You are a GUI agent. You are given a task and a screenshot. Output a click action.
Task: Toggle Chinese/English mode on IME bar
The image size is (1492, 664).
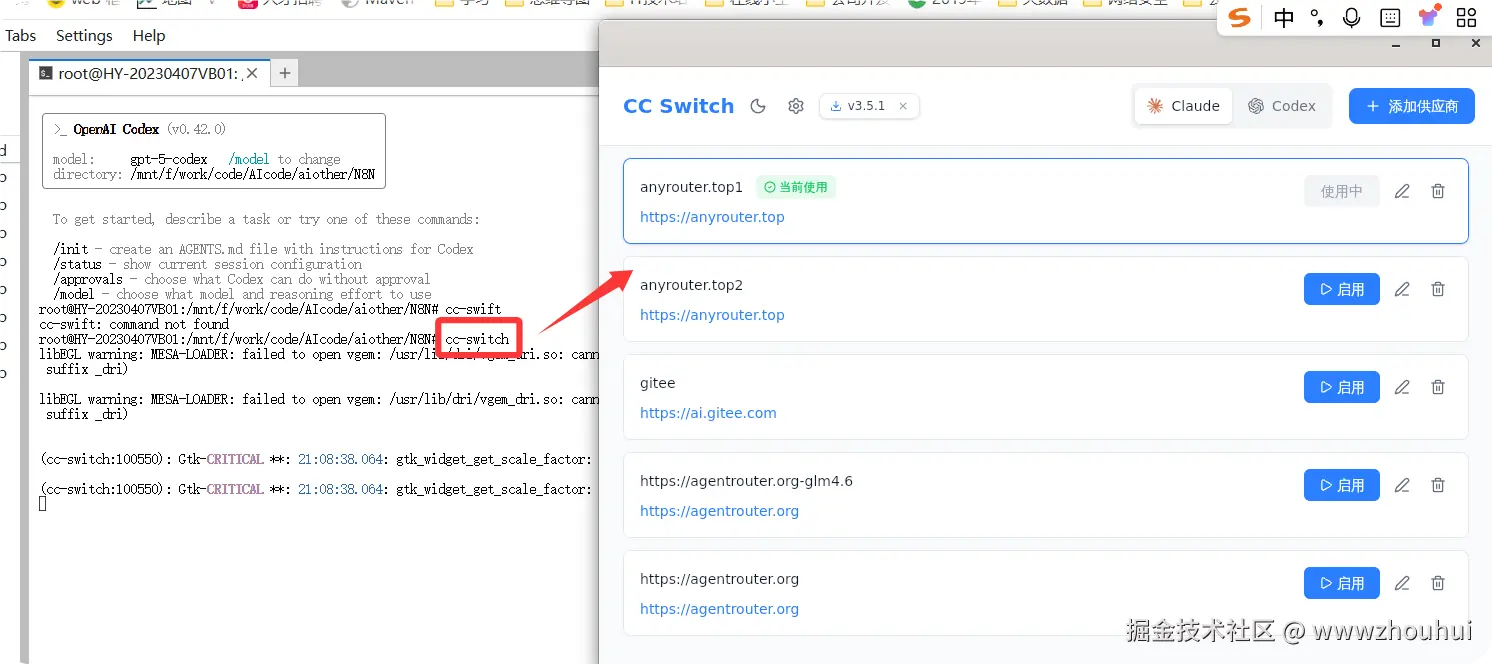point(1284,17)
